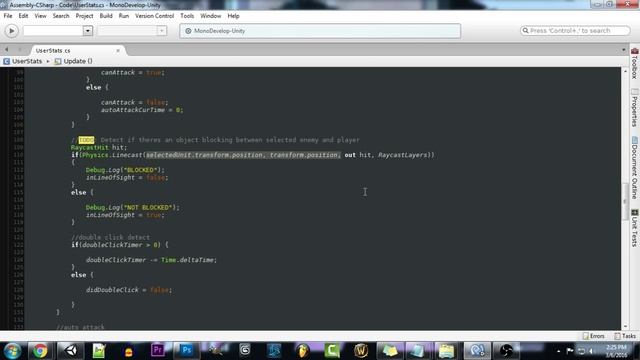Open the File menu

[8, 16]
